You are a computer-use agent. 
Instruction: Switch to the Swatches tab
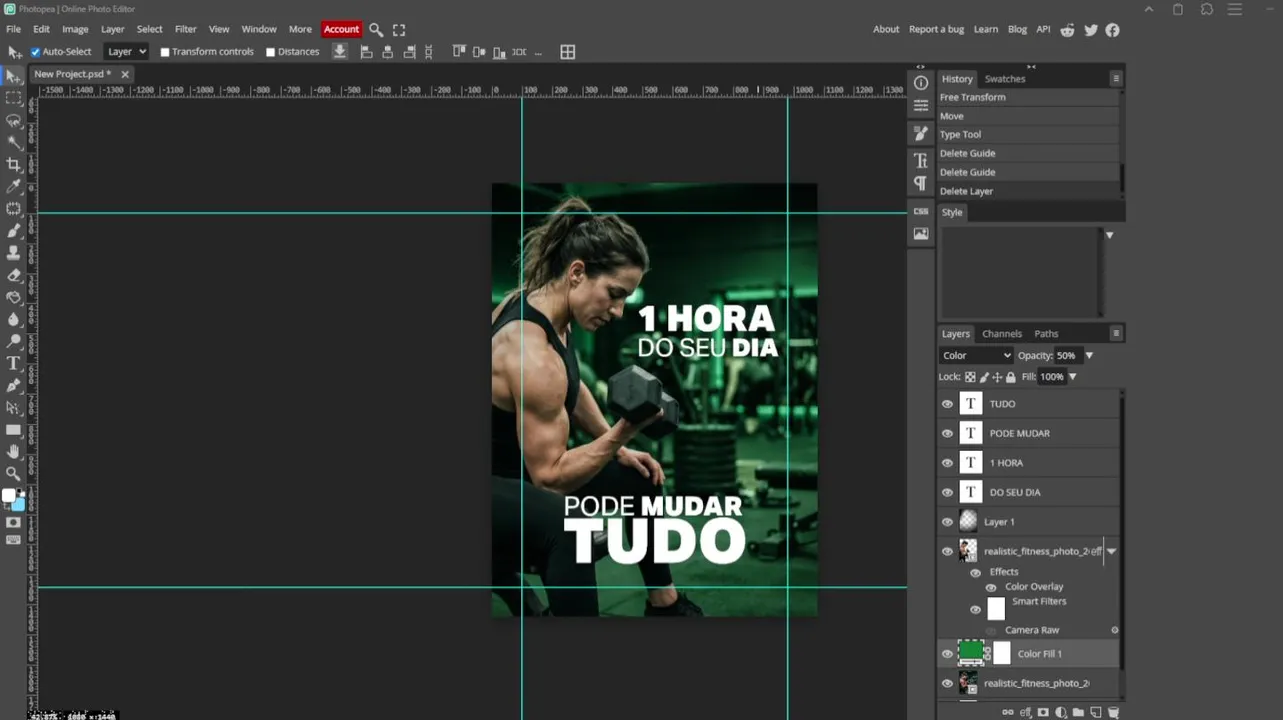pos(1005,79)
